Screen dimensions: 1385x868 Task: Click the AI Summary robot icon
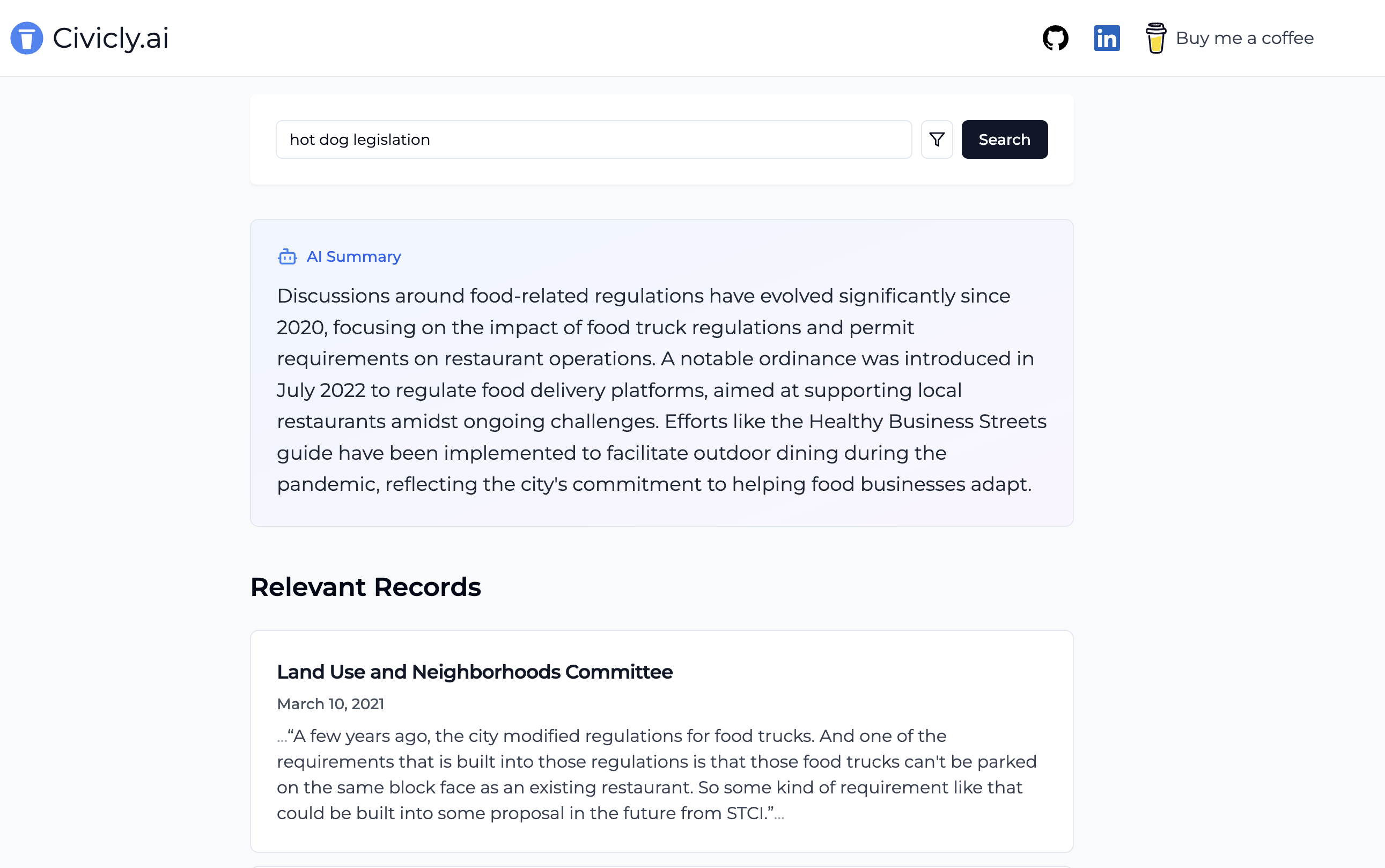tap(287, 256)
